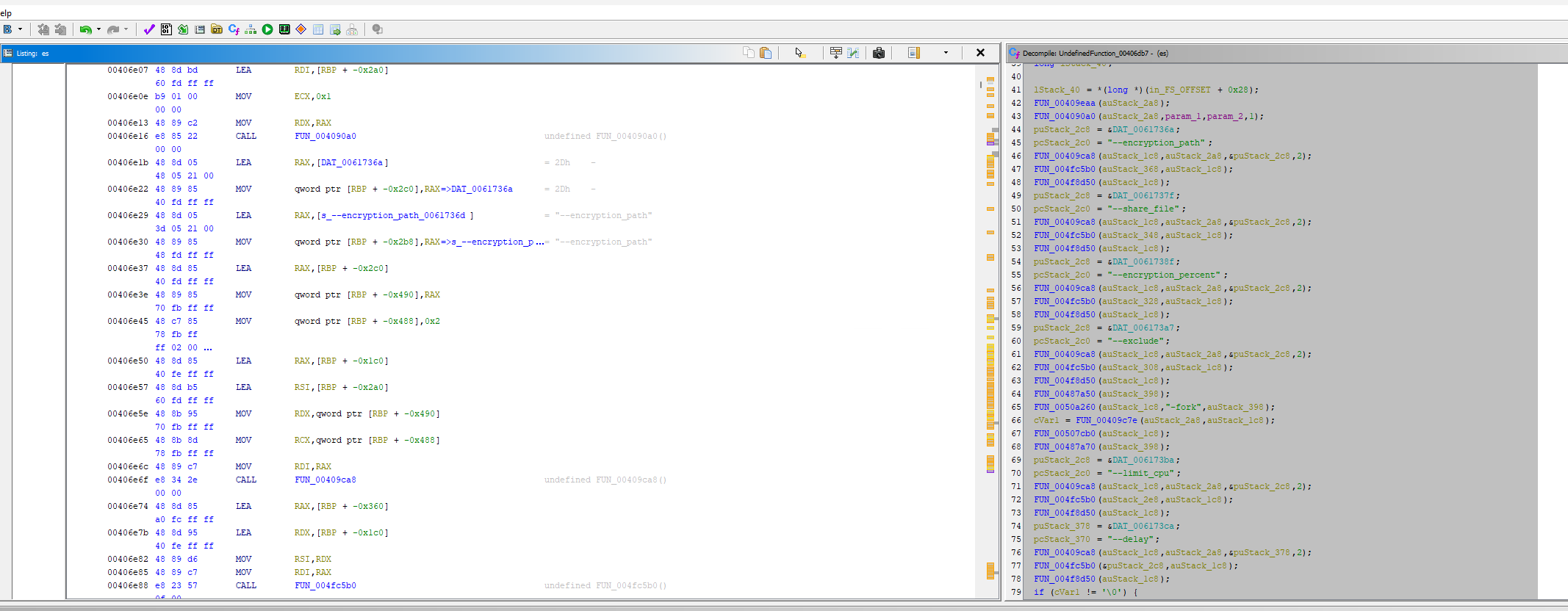This screenshot has width=1568, height=611.
Task: Click FUN_00409ca8 operand at address 00406e6f
Action: 325,480
